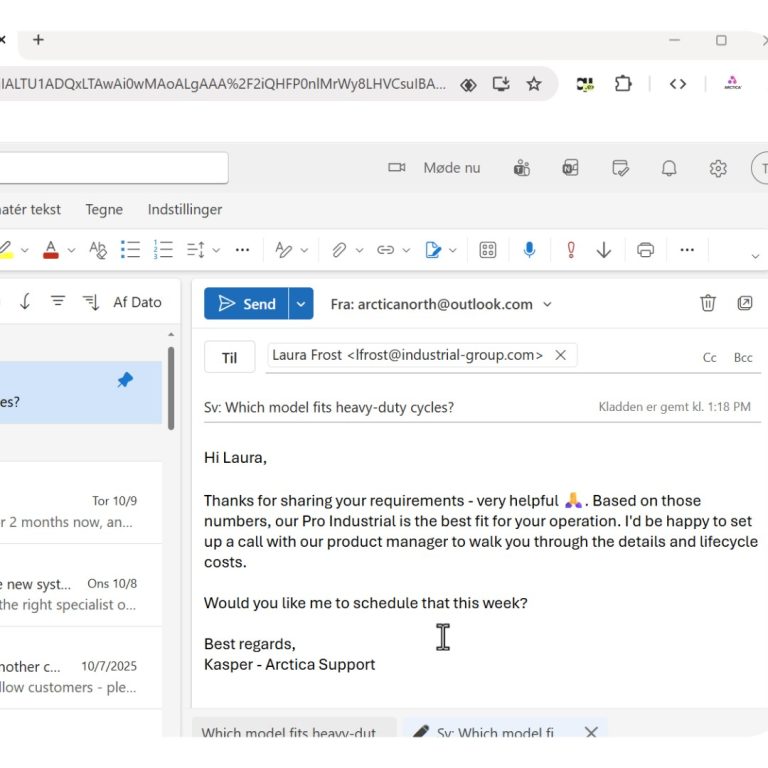Click the Send button
This screenshot has width=768, height=768.
tap(247, 304)
